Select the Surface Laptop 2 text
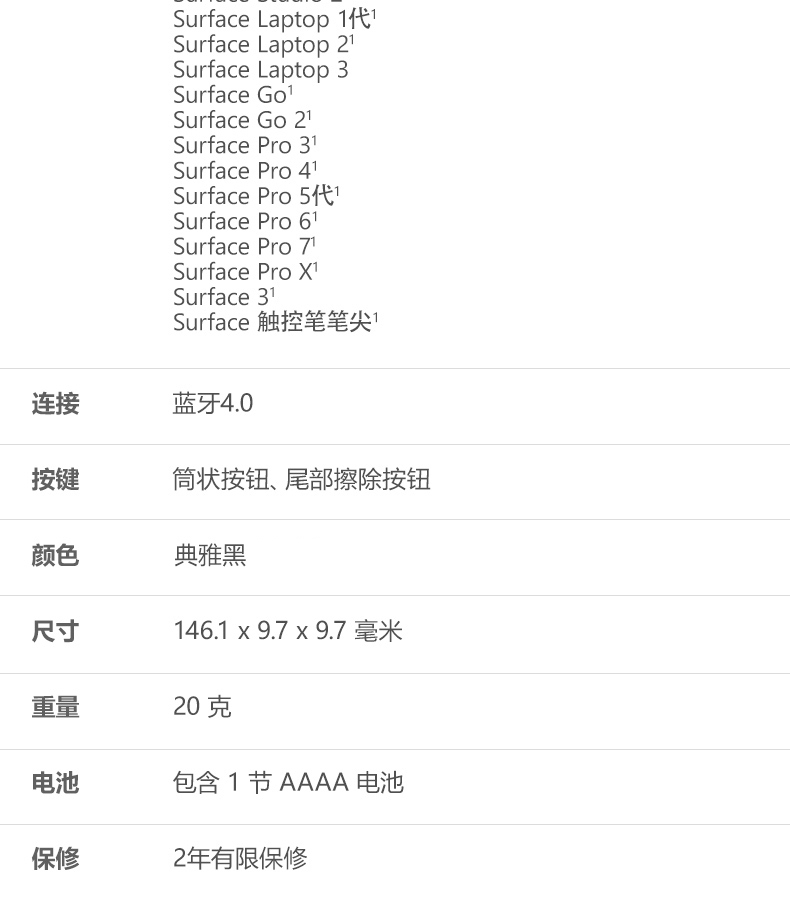The image size is (790, 903). (x=264, y=44)
